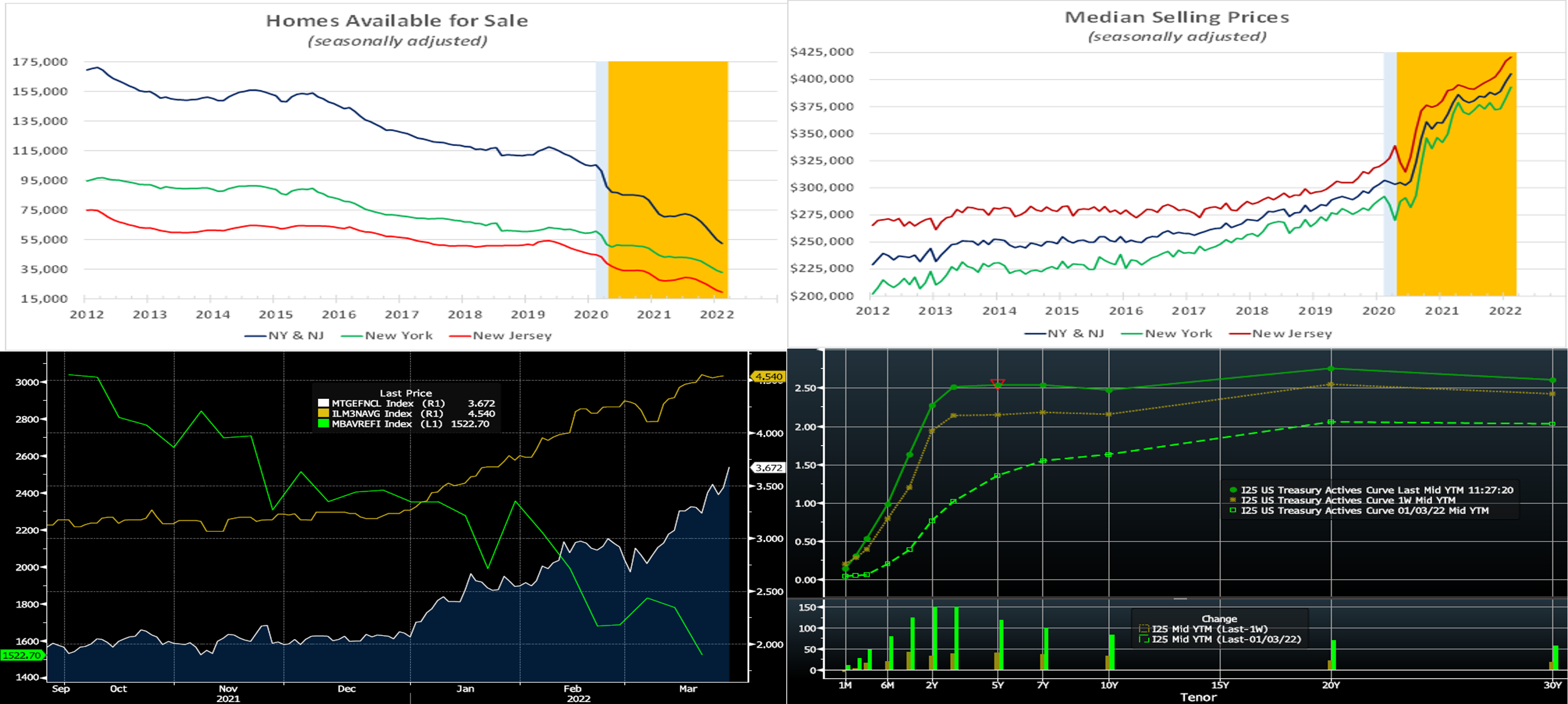Select the 2Y label on the Tenor axis
Screen dimensions: 1568x704
(x=932, y=685)
